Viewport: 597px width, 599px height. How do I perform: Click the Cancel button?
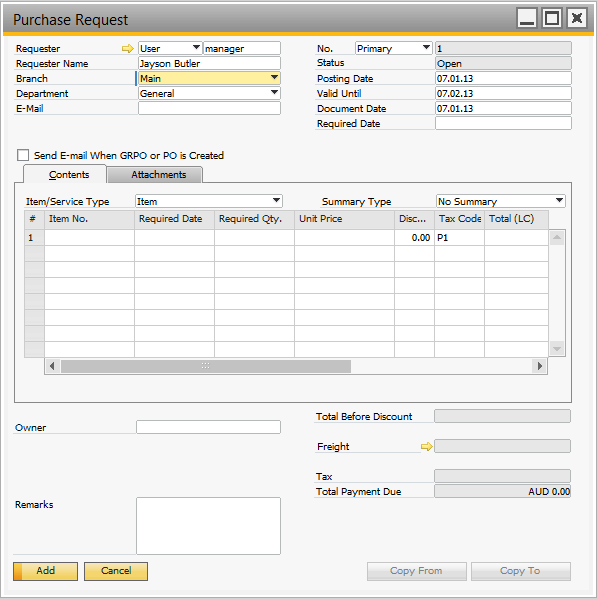(x=116, y=571)
